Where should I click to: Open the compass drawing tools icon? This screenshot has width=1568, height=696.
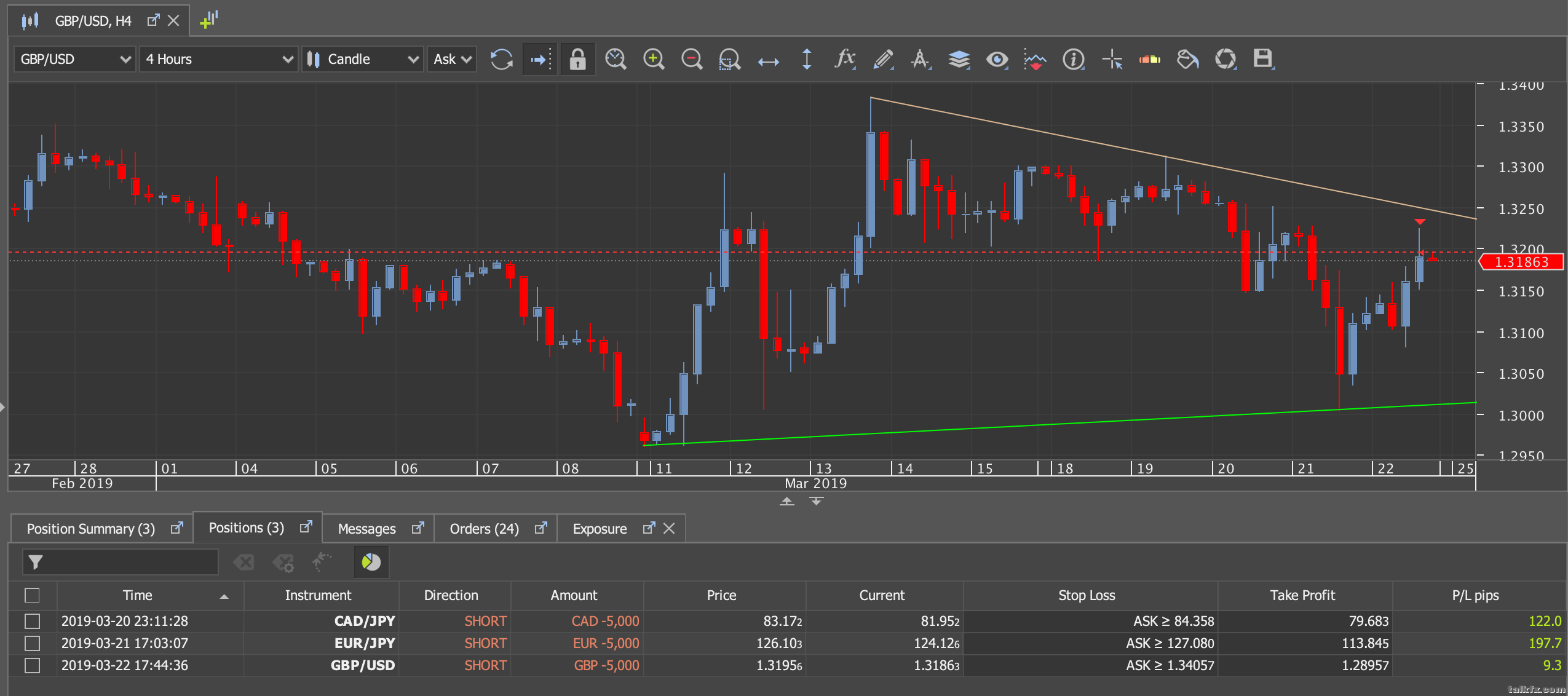point(921,60)
